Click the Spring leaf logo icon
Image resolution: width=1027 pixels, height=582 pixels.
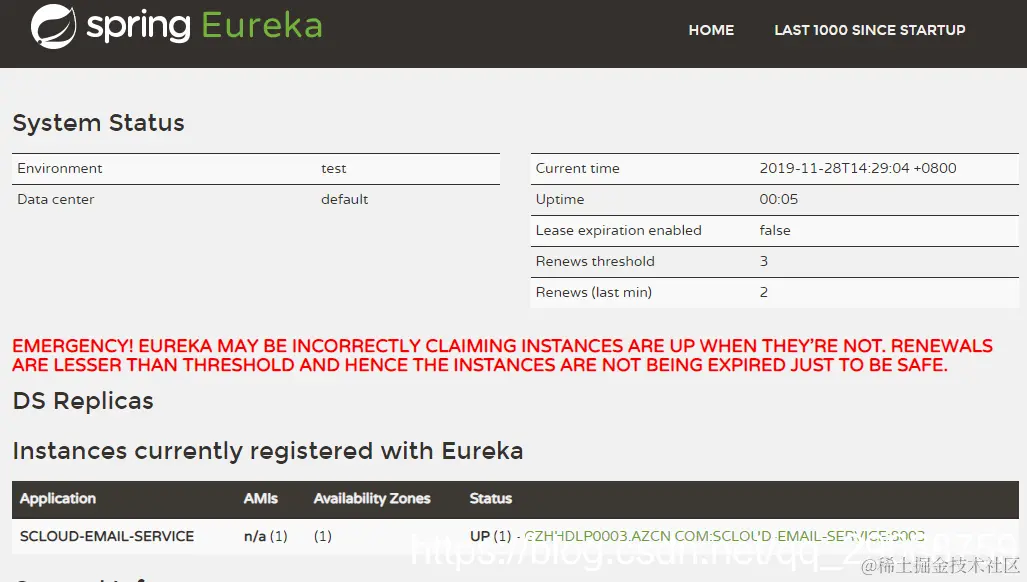54,26
